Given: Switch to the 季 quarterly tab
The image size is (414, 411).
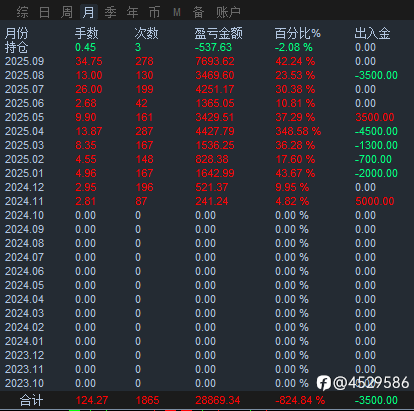Looking at the screenshot, I should 110,12.
